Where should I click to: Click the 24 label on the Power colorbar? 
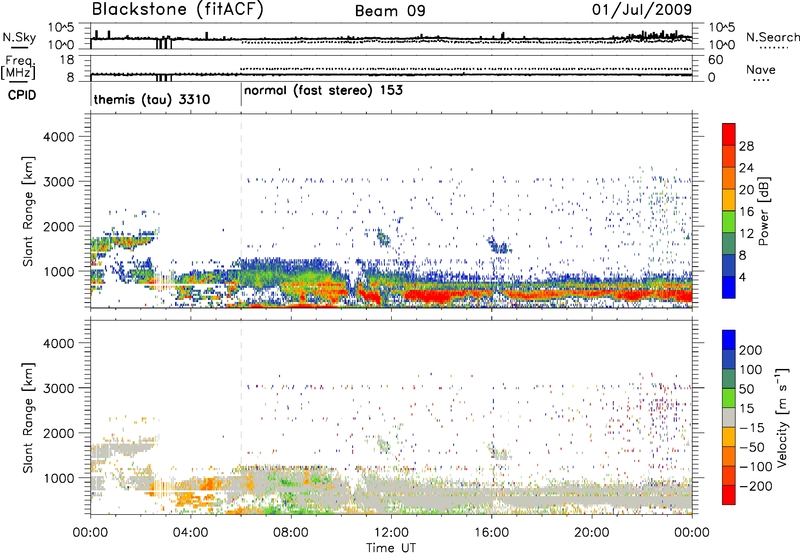point(746,168)
